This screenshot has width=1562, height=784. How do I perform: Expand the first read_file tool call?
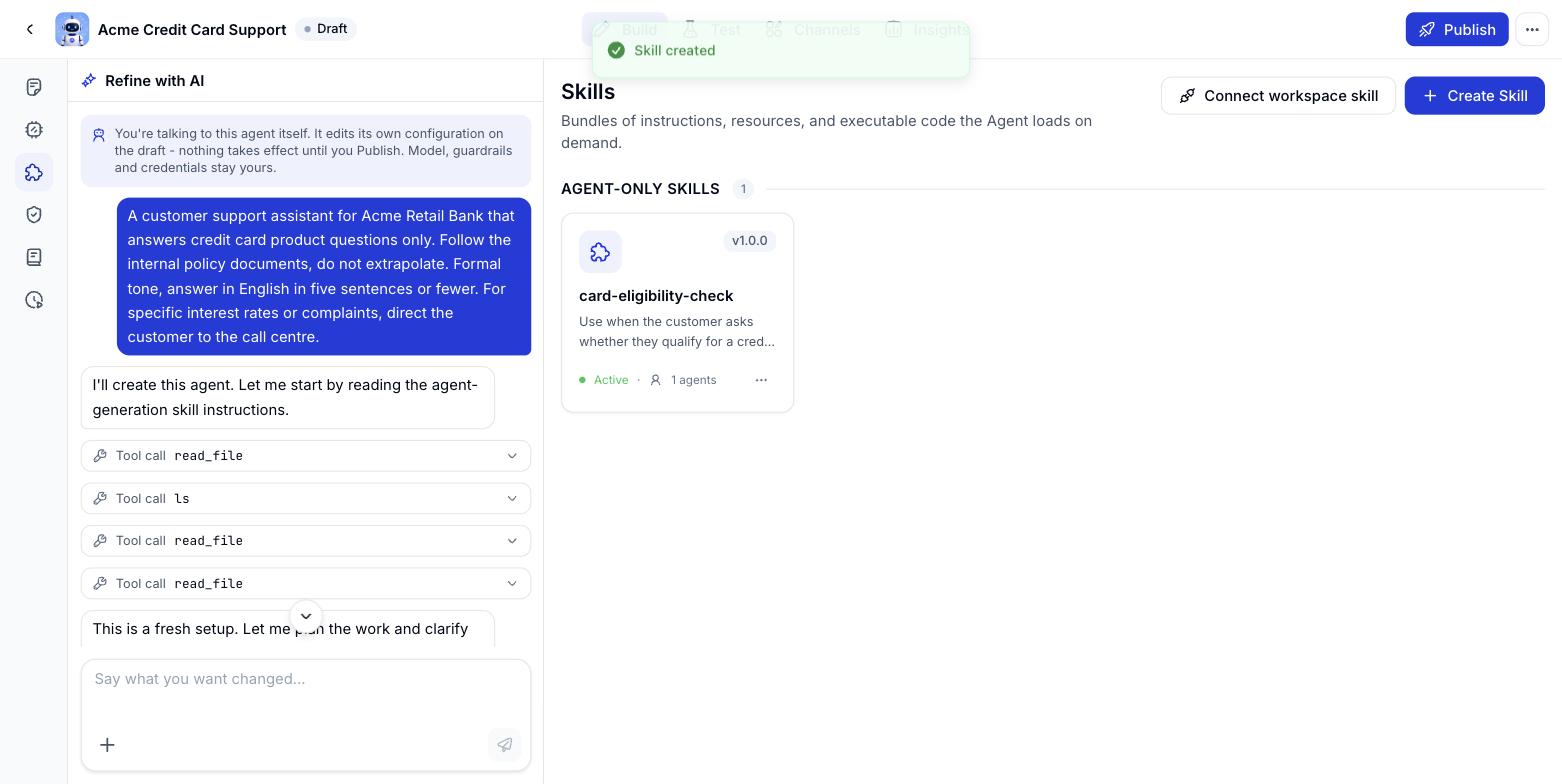coord(306,456)
